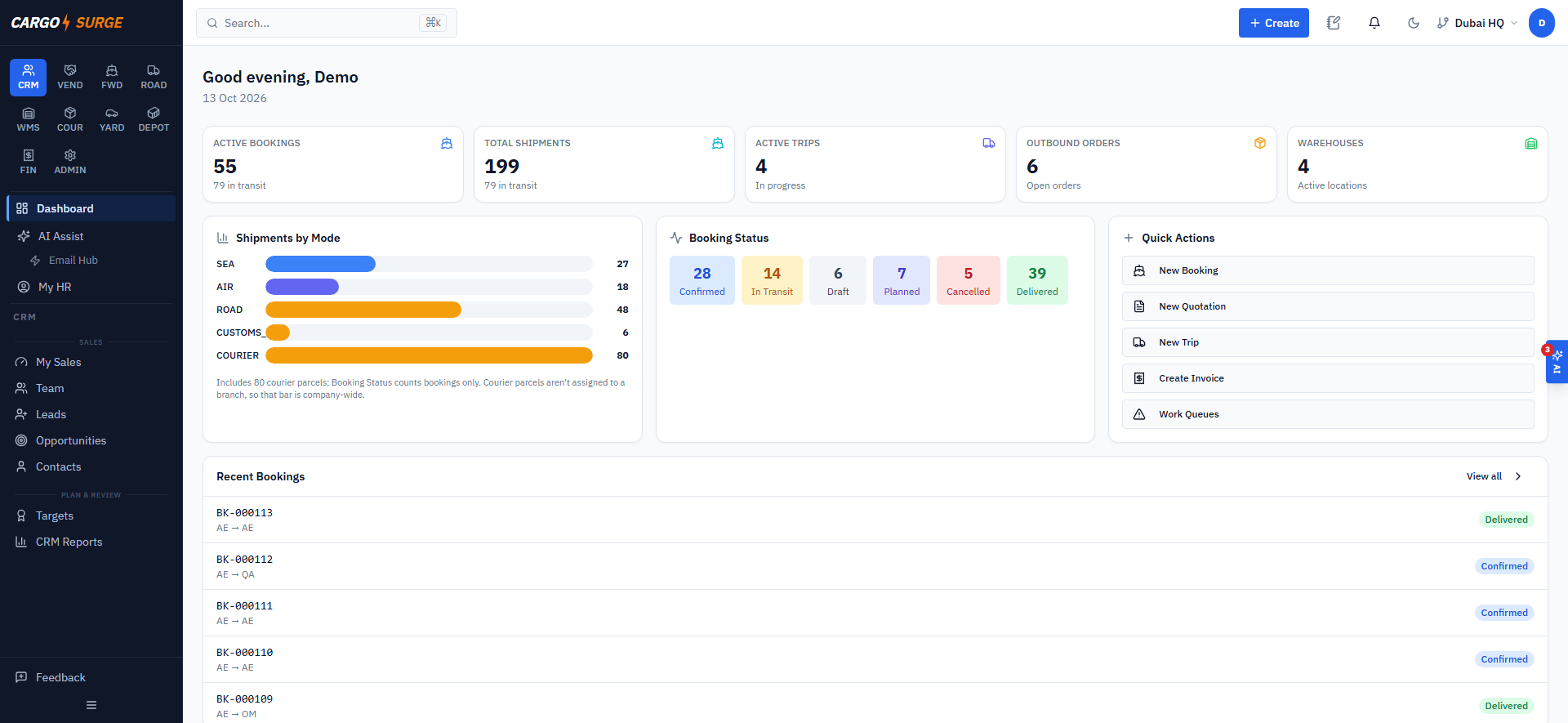Open the Team page
The width and height of the screenshot is (1568, 723).
pyautogui.click(x=91, y=388)
